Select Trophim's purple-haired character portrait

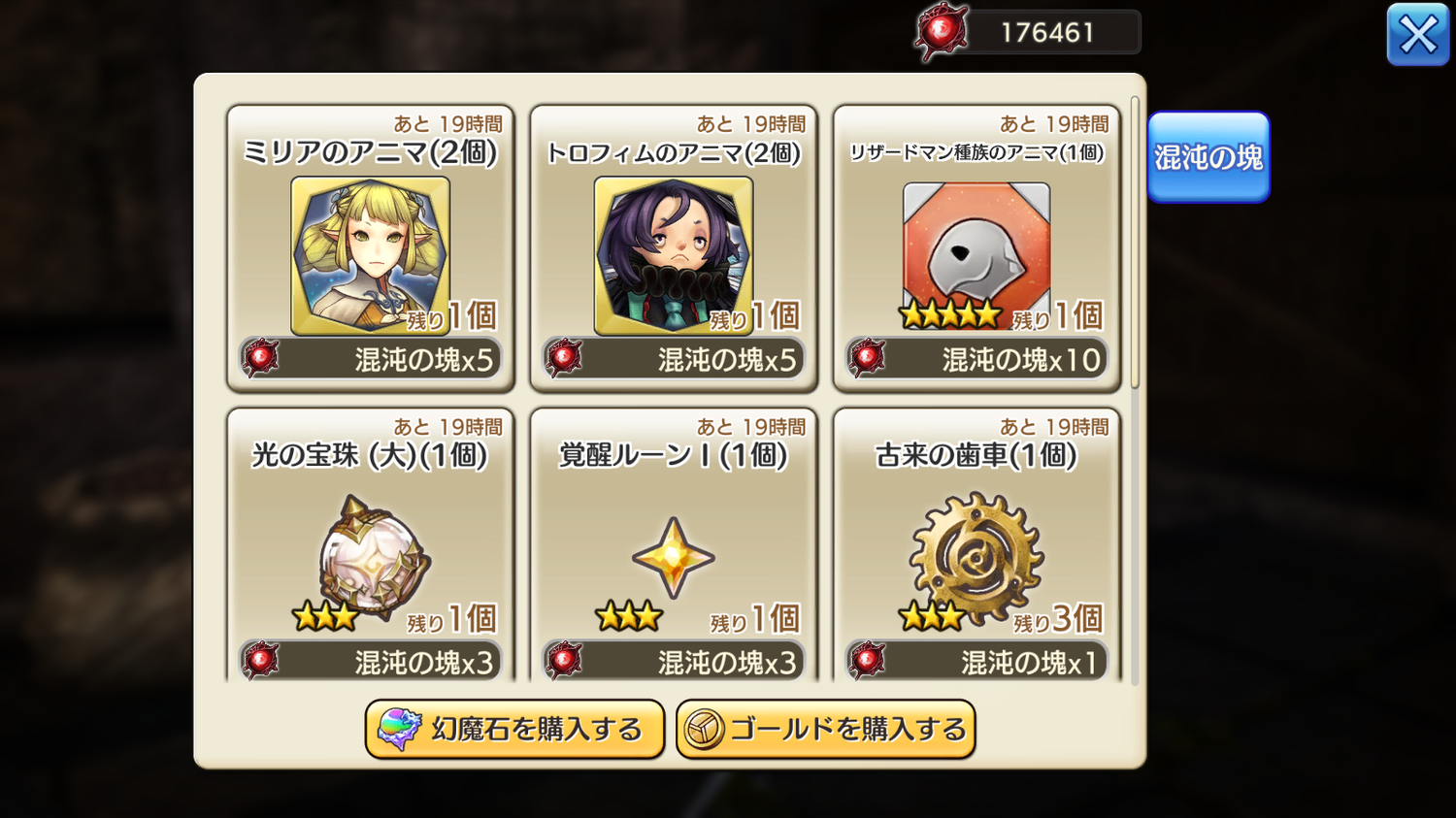click(673, 255)
